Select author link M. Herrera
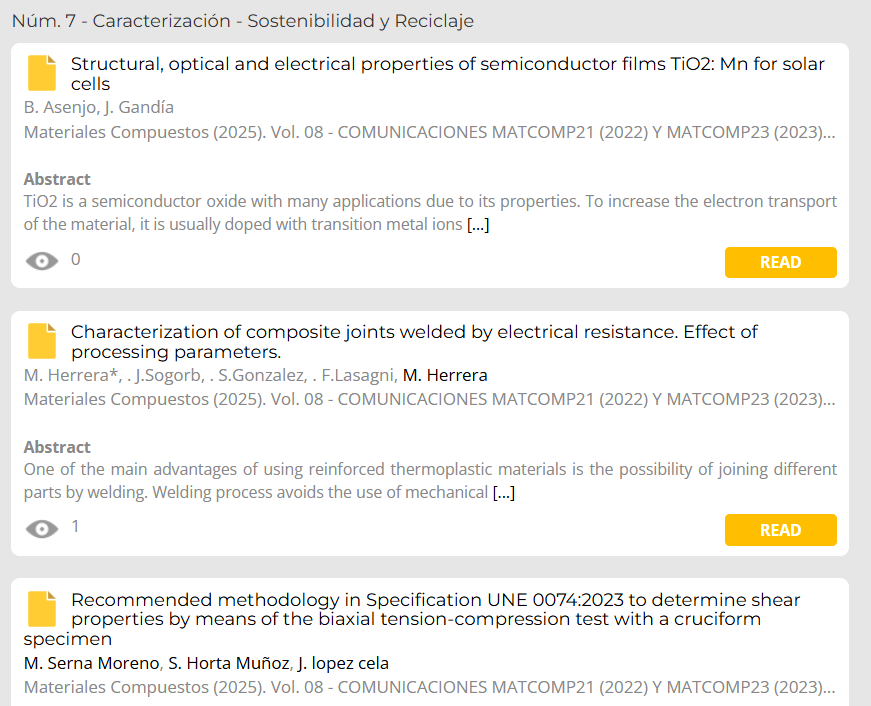The height and width of the screenshot is (706, 871). [445, 375]
